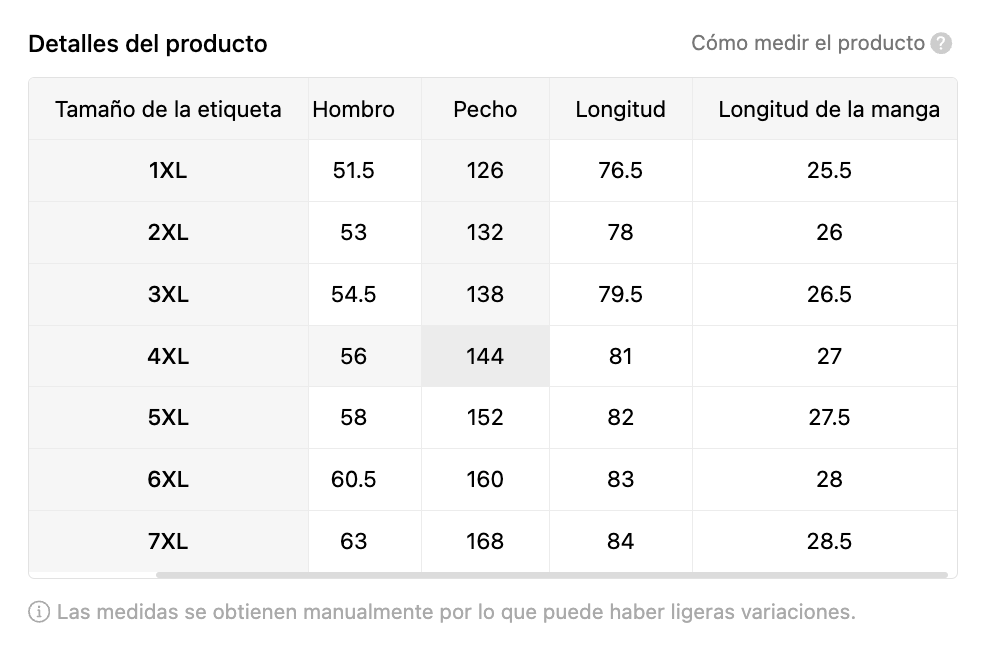
Task: Click the question mark help icon
Action: [941, 44]
